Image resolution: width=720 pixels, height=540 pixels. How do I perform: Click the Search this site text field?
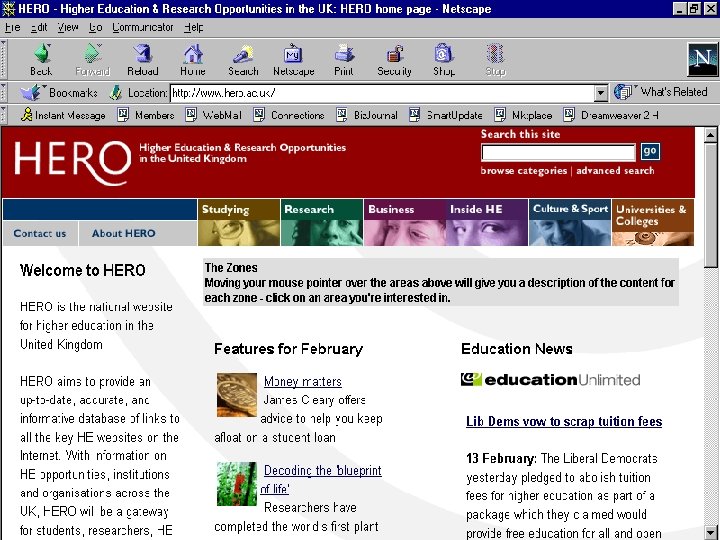tap(558, 152)
